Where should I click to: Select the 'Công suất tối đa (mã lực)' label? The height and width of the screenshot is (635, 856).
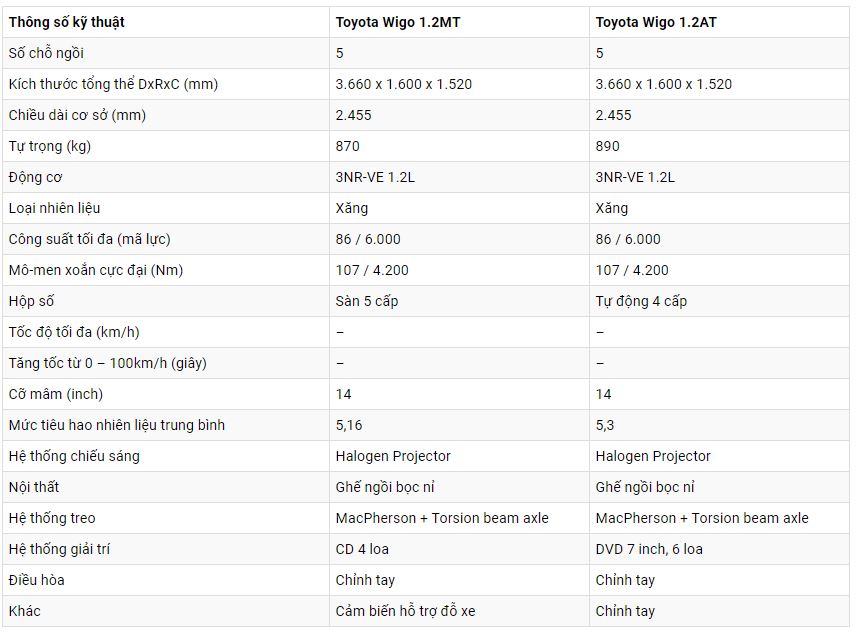[x=90, y=239]
